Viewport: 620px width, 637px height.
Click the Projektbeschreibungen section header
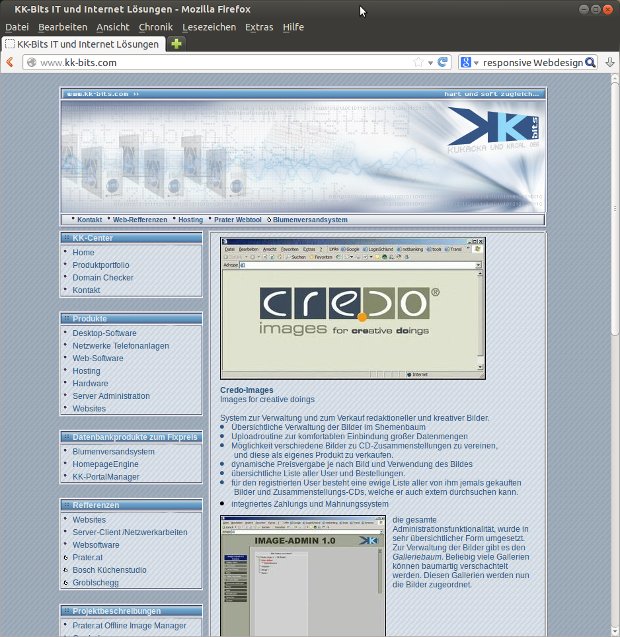pyautogui.click(x=131, y=611)
